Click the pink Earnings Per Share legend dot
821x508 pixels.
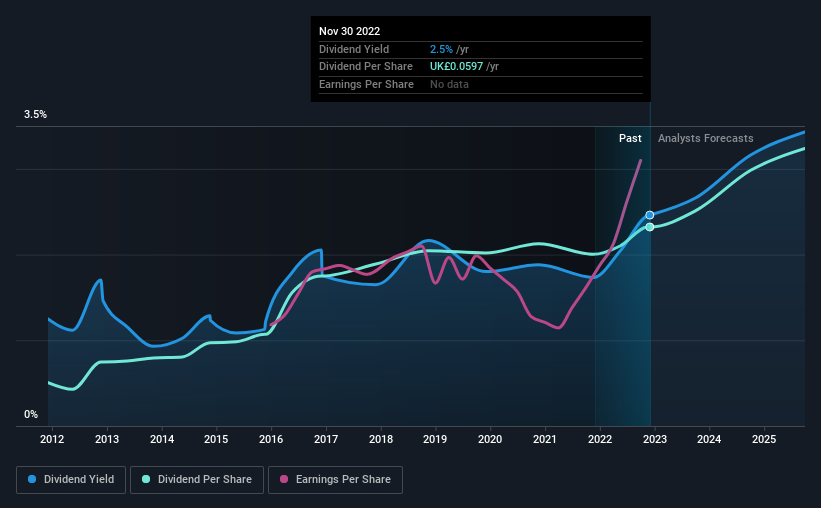coord(284,479)
